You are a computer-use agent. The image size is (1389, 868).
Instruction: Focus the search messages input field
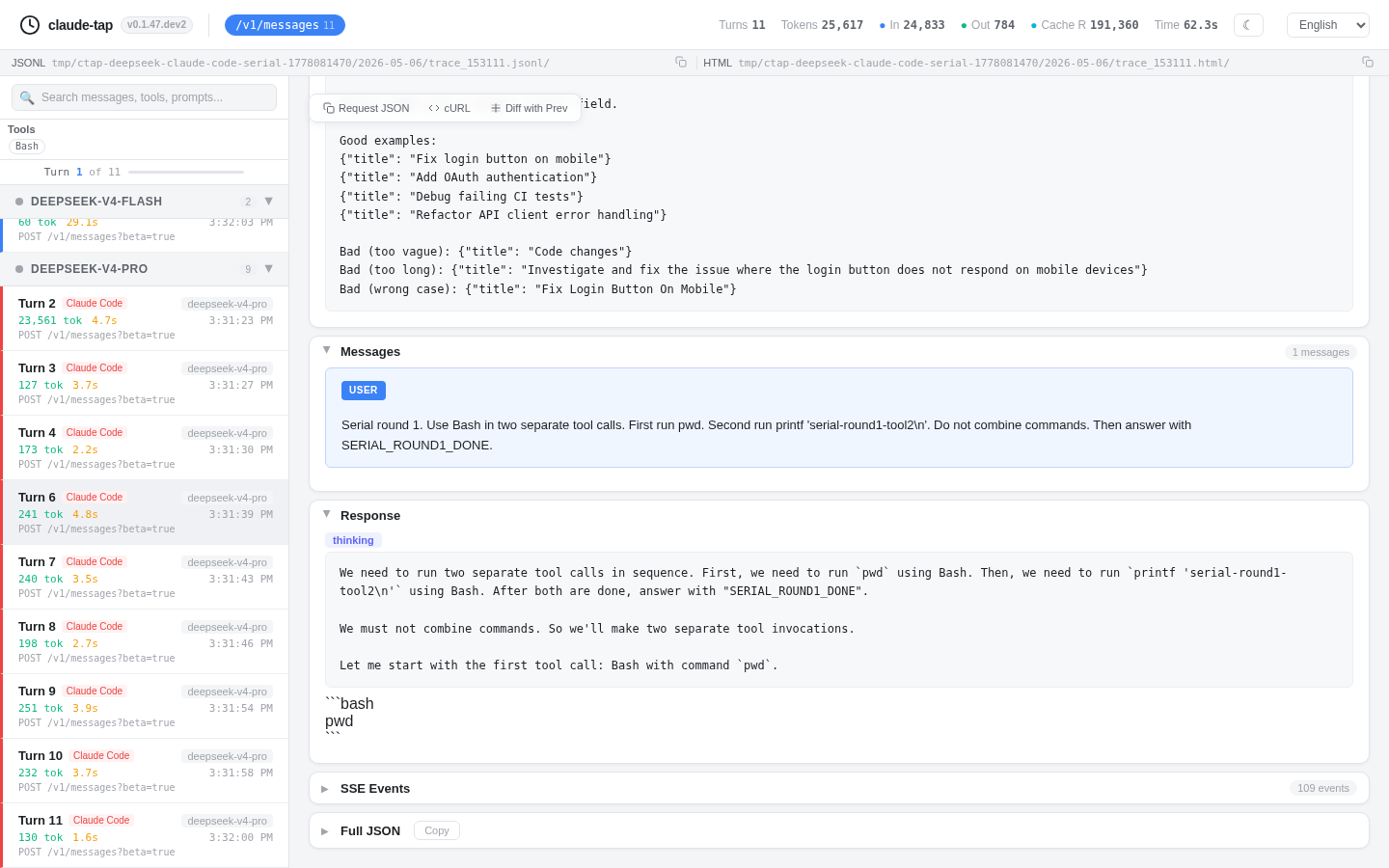(144, 97)
